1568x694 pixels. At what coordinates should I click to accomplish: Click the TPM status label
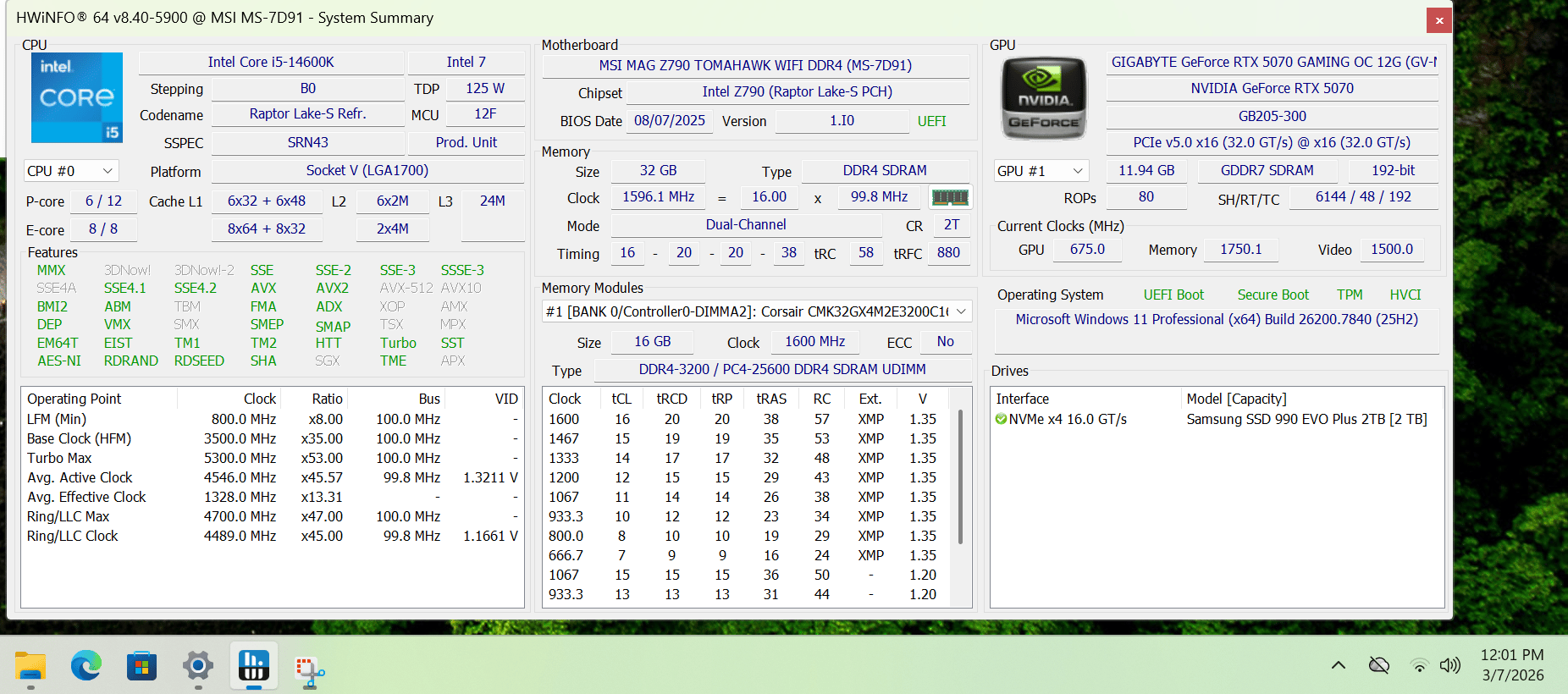(x=1350, y=295)
